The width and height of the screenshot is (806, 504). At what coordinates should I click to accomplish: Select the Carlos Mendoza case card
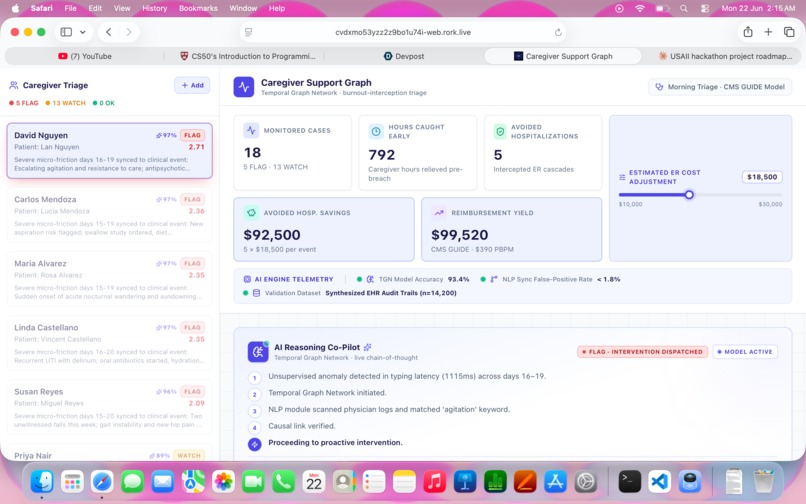(x=109, y=215)
